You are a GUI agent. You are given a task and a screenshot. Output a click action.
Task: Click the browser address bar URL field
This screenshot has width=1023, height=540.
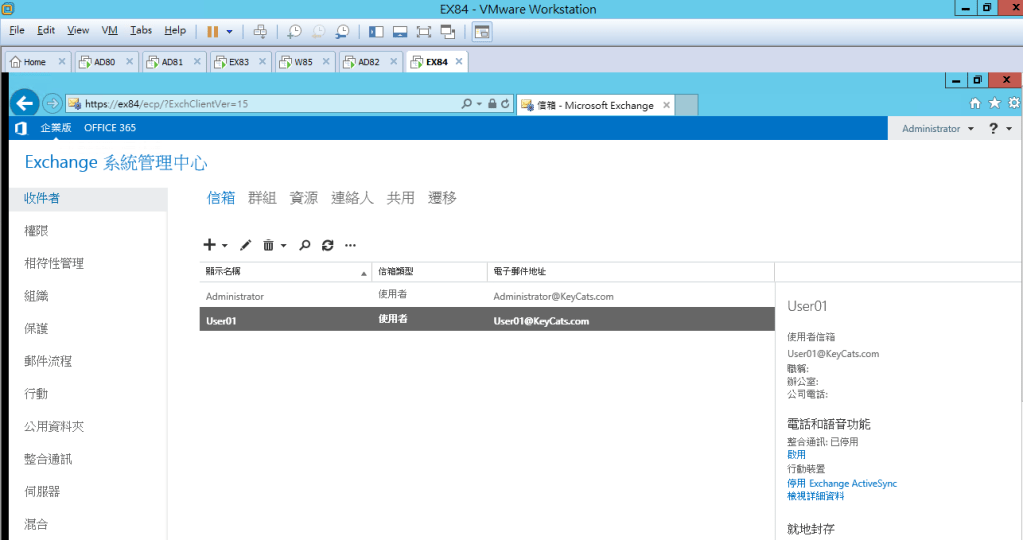(260, 103)
